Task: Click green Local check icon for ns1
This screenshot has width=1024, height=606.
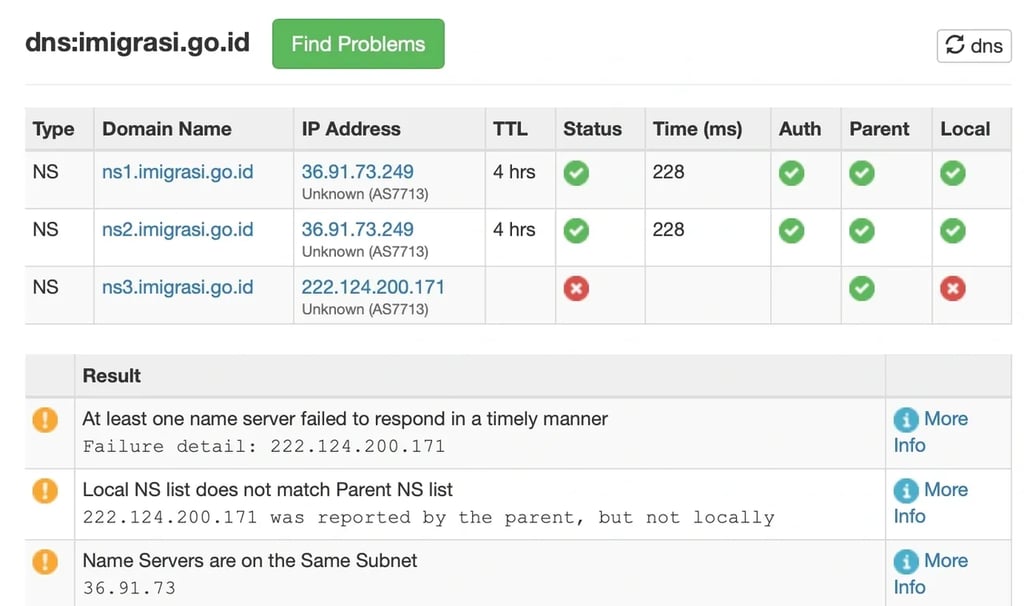Action: pyautogui.click(x=953, y=173)
